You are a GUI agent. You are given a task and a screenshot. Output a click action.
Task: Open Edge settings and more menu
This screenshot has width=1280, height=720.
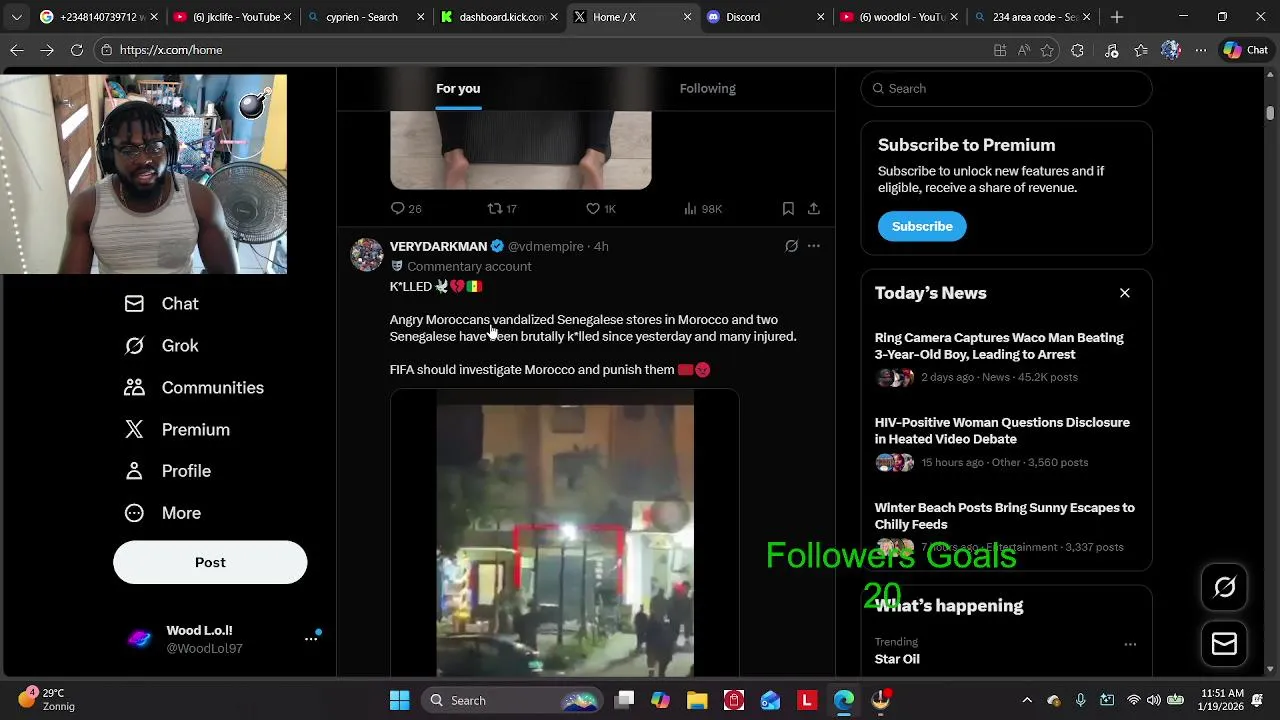[x=1201, y=50]
